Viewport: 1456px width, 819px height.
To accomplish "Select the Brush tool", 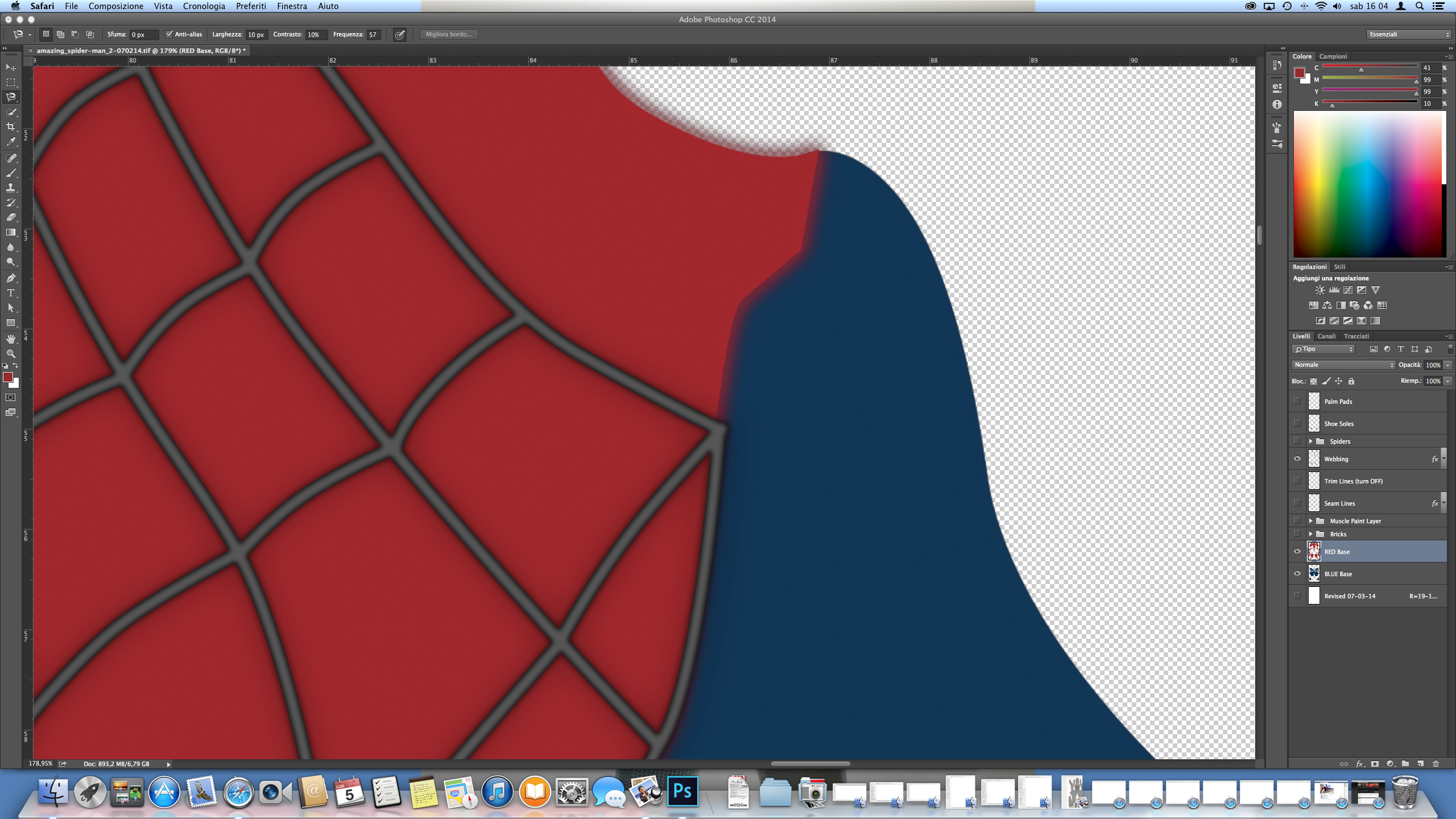I will 11,173.
